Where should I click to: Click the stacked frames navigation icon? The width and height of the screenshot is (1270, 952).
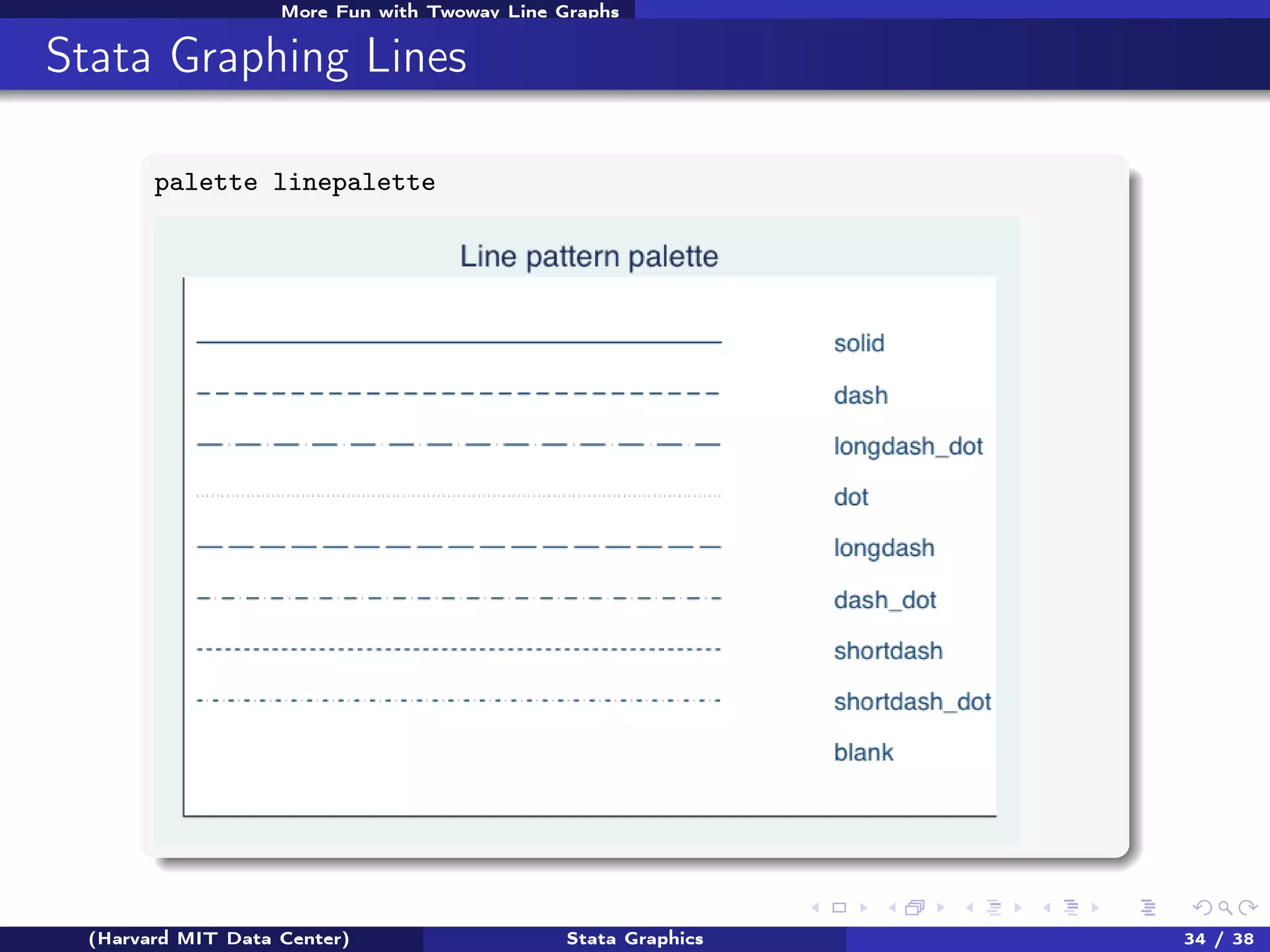[x=915, y=908]
